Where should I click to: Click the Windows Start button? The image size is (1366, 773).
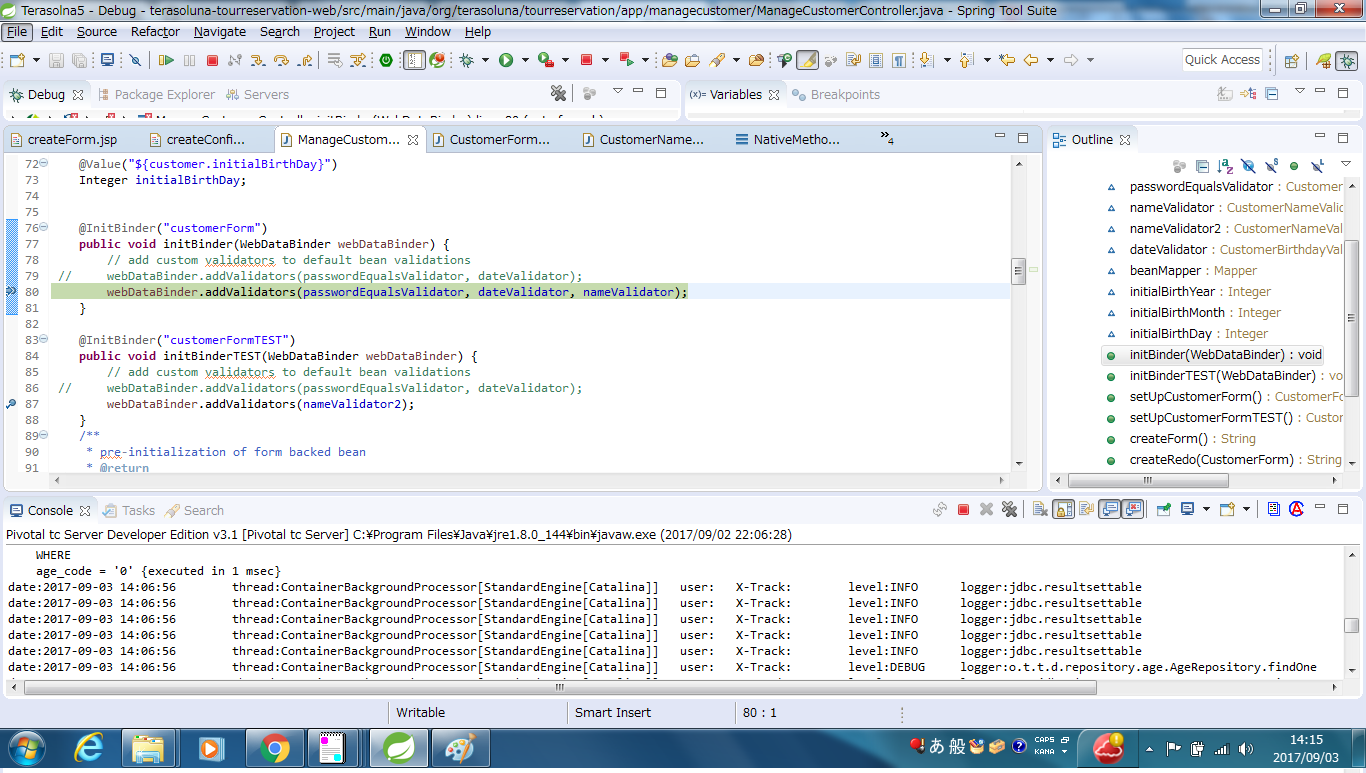pos(26,747)
